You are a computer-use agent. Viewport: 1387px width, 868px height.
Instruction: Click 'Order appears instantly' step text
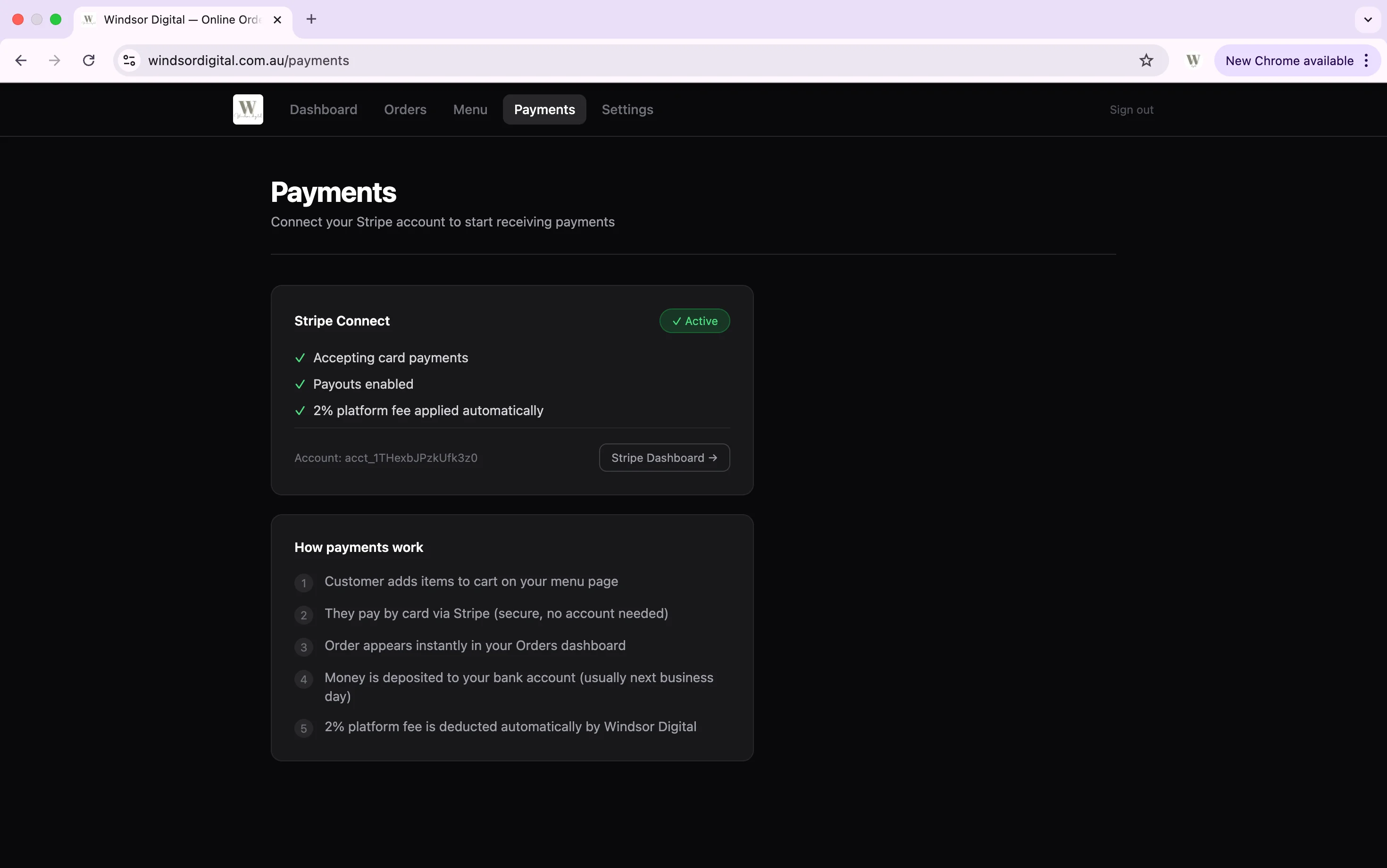[476, 645]
